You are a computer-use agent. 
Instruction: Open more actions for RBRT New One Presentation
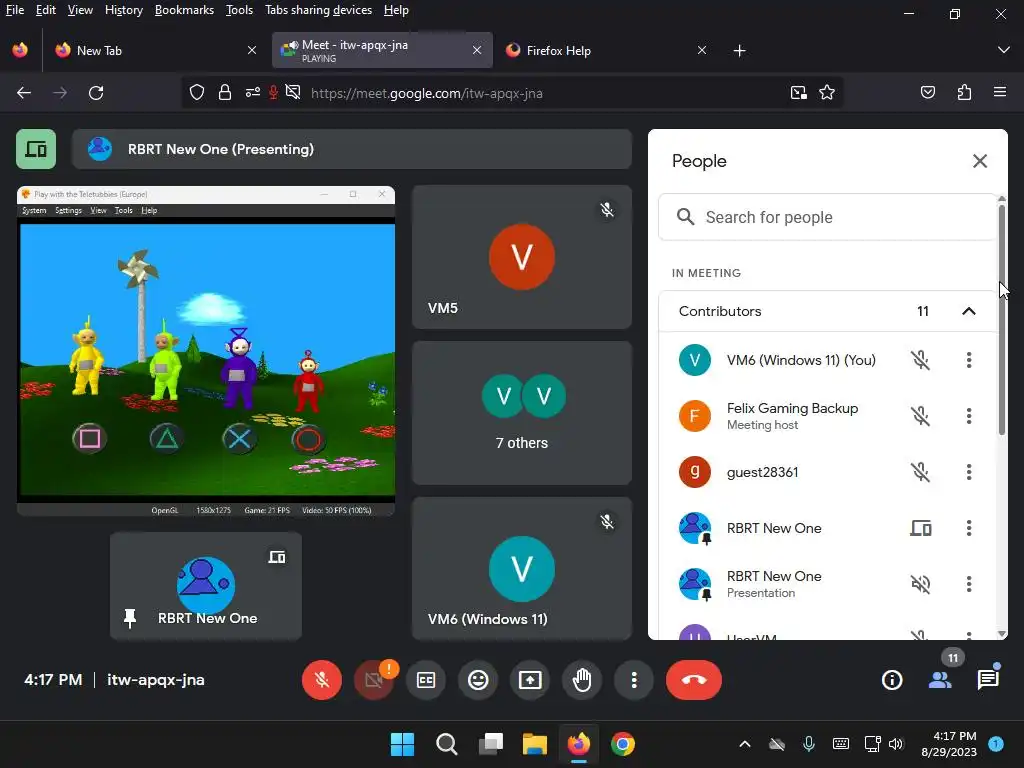[969, 584]
